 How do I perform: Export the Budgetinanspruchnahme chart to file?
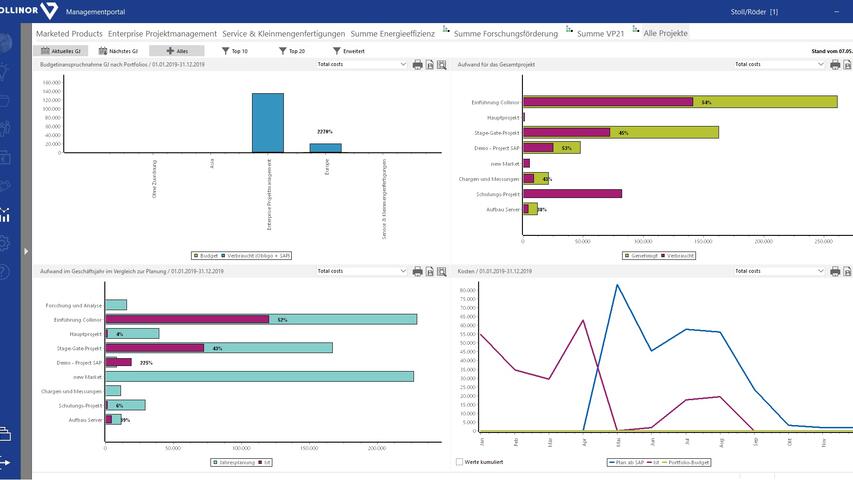point(430,64)
